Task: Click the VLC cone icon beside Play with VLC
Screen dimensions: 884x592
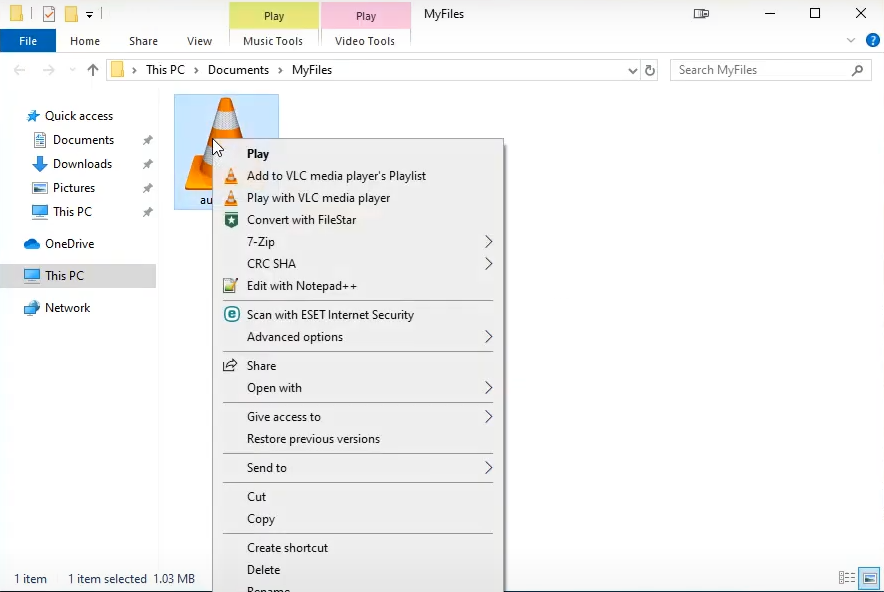Action: (231, 198)
